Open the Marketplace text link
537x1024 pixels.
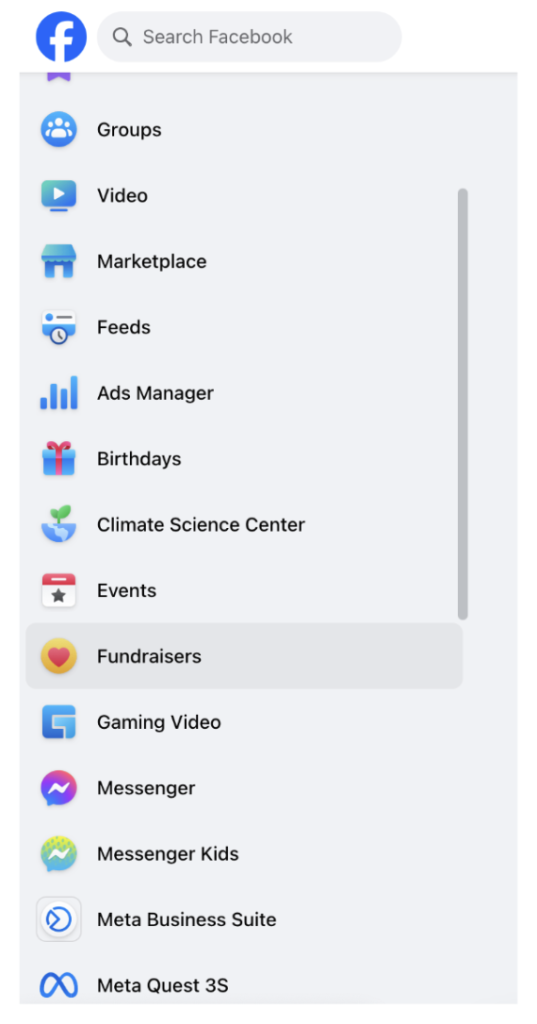[x=152, y=261]
